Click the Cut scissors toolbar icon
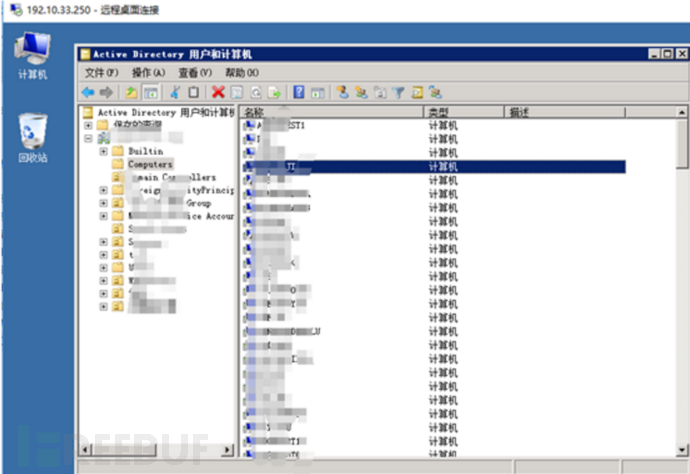The image size is (690, 474). point(175,92)
